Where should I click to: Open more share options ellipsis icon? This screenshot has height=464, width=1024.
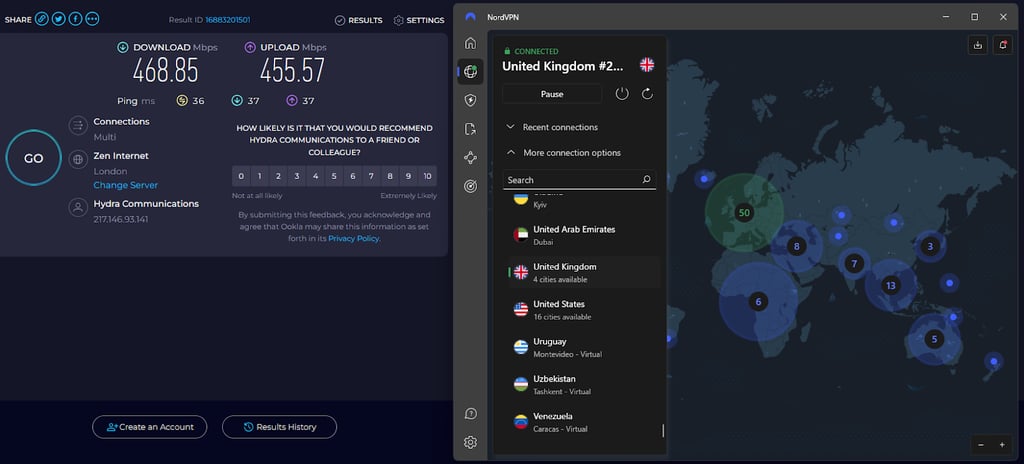(93, 20)
